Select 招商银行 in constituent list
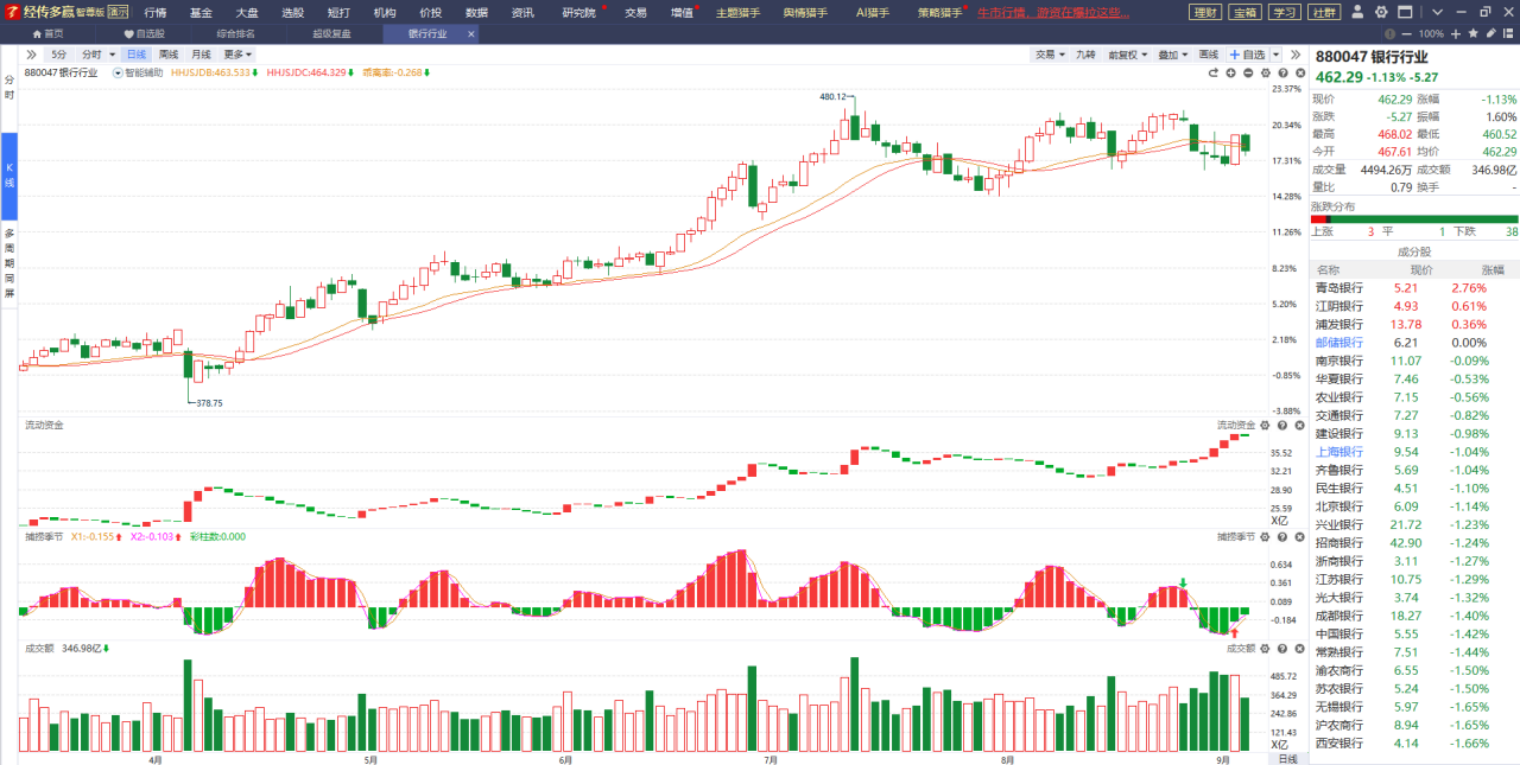 pyautogui.click(x=1414, y=543)
